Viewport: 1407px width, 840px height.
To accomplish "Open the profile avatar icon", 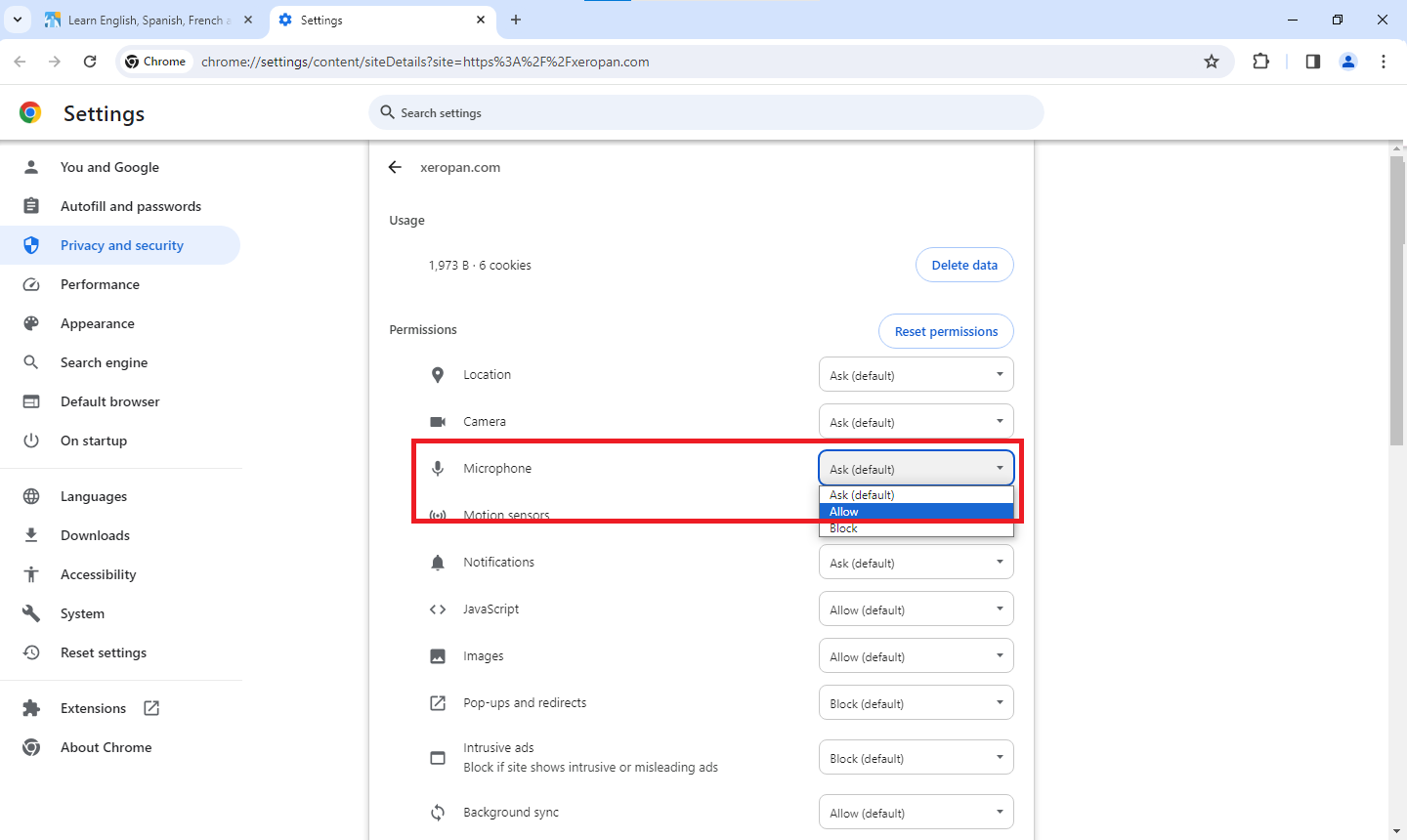I will 1348,62.
